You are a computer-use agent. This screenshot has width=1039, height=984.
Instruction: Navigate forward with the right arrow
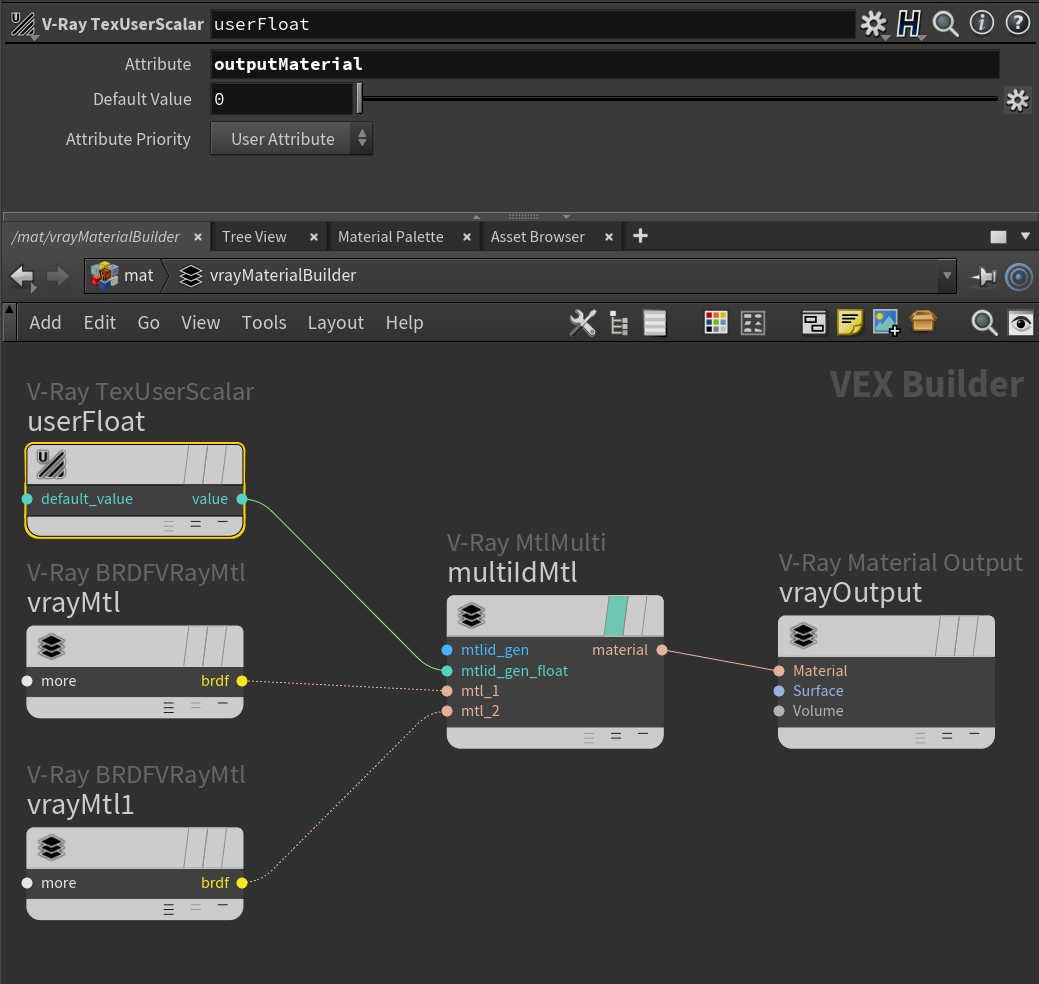point(58,276)
